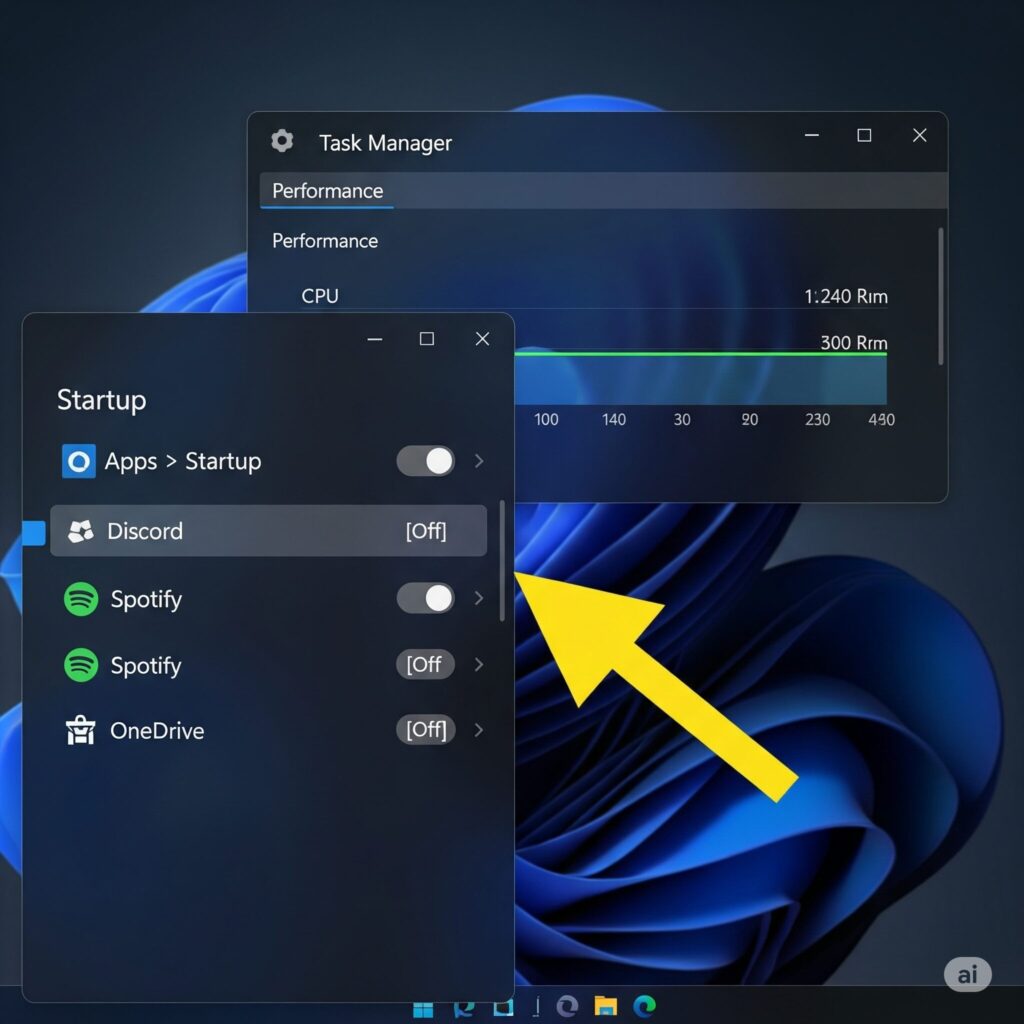Viewport: 1024px width, 1024px height.
Task: Switch to the underlined Performance tab
Action: 327,191
